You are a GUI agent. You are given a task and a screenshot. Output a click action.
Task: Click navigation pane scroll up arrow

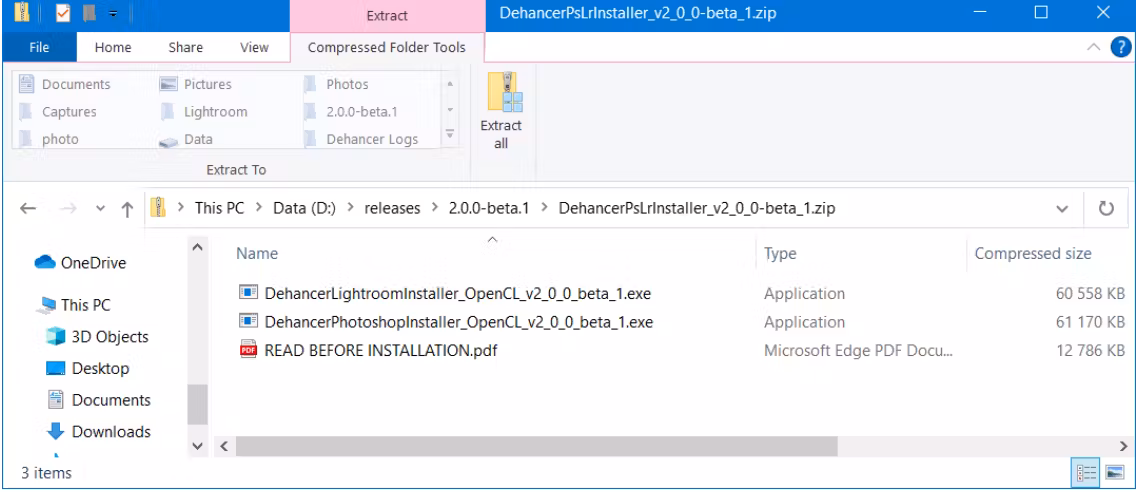tap(197, 247)
